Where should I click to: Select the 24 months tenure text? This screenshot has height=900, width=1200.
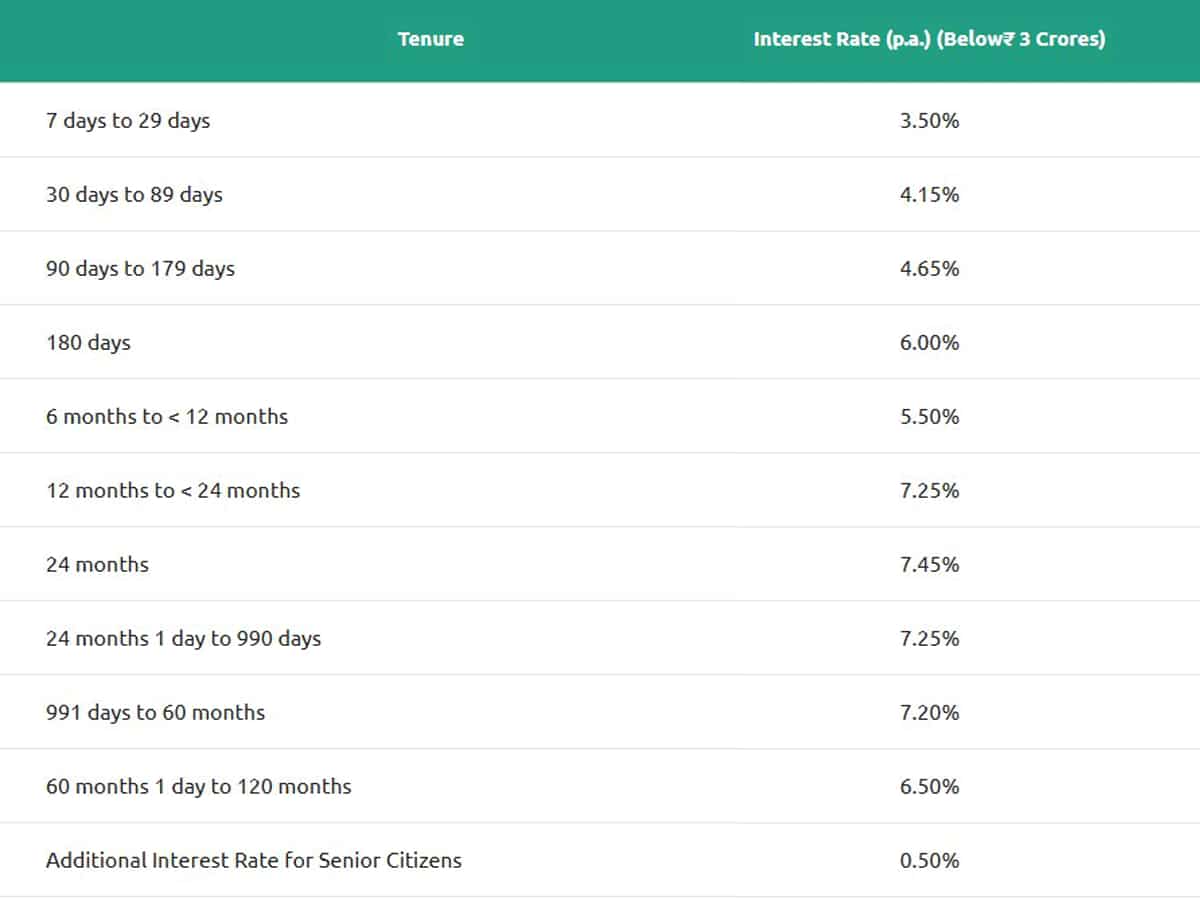(97, 564)
